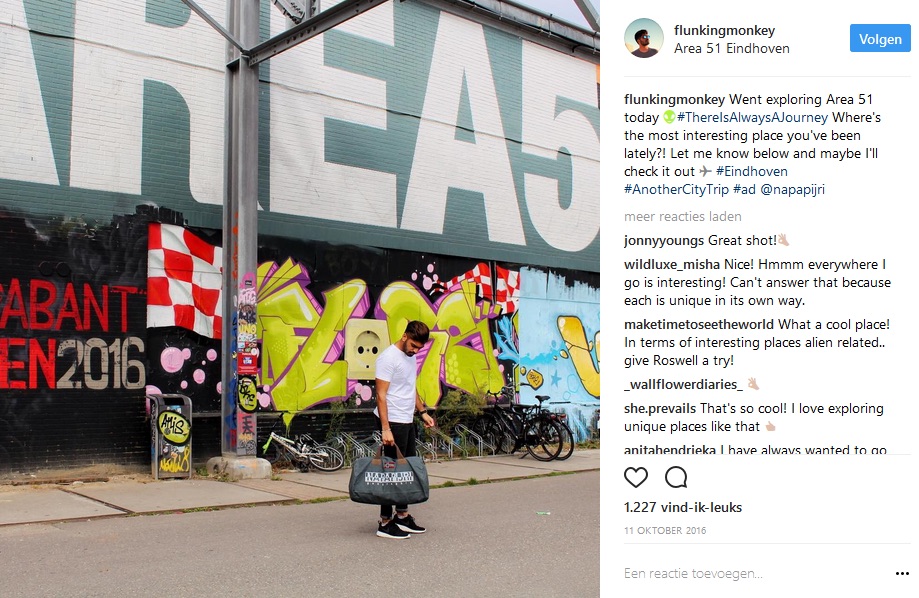Open the #ThereIsAlwaysAJourney hashtag
This screenshot has width=919, height=598.
click(x=752, y=117)
